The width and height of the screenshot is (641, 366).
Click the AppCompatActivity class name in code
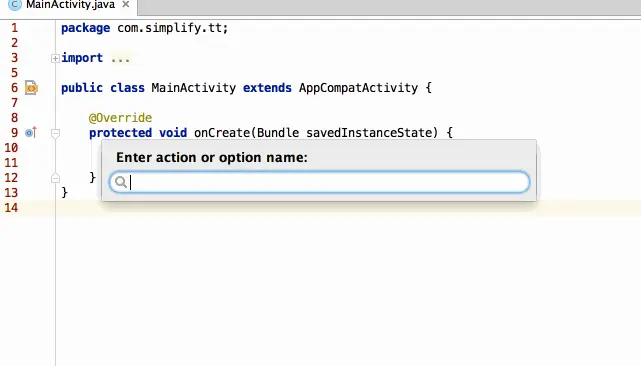tap(358, 88)
